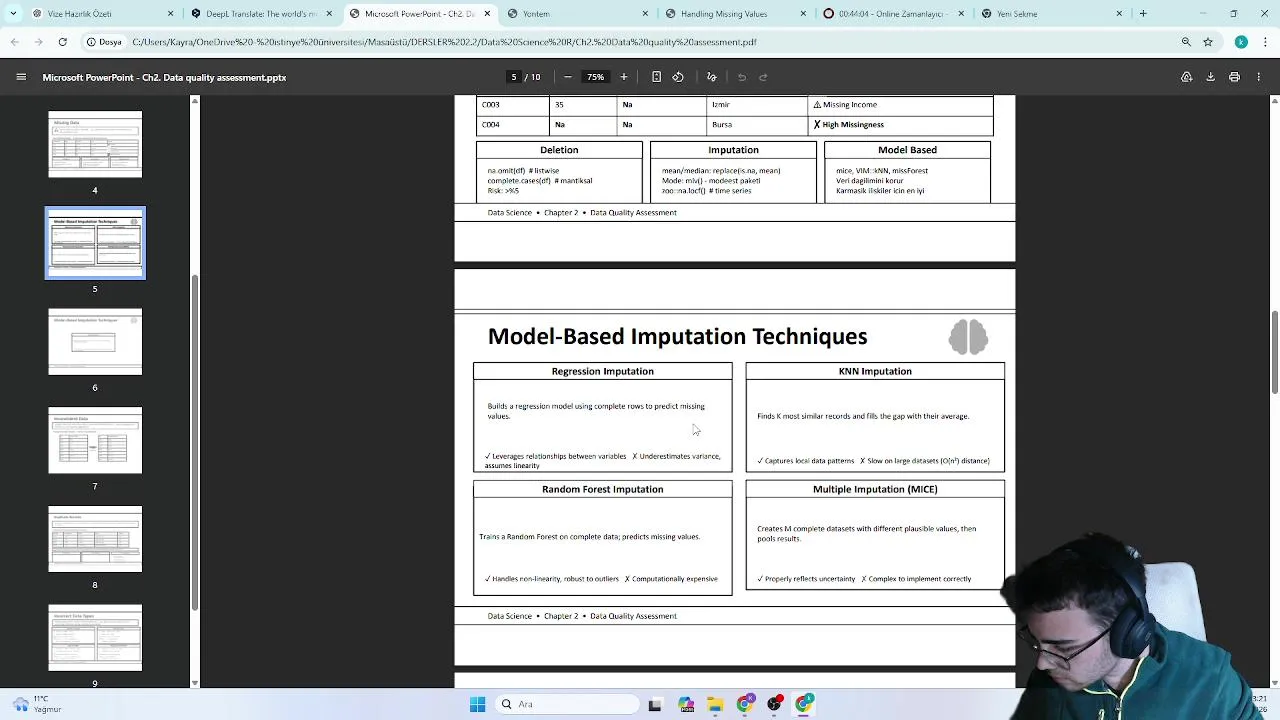Image resolution: width=1280 pixels, height=720 pixels.
Task: Click the redo annotation icon
Action: point(763,77)
